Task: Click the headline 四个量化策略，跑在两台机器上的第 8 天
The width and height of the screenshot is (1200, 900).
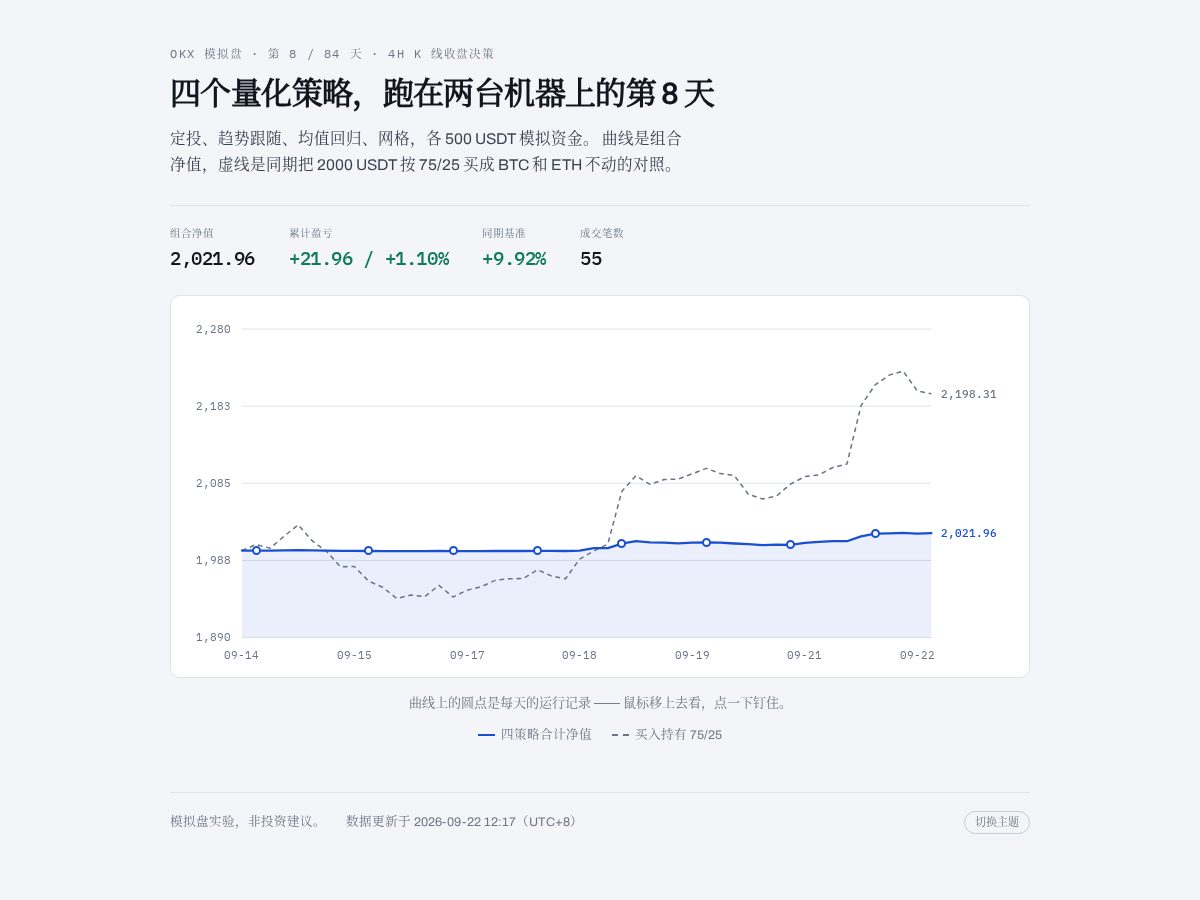Action: click(442, 94)
